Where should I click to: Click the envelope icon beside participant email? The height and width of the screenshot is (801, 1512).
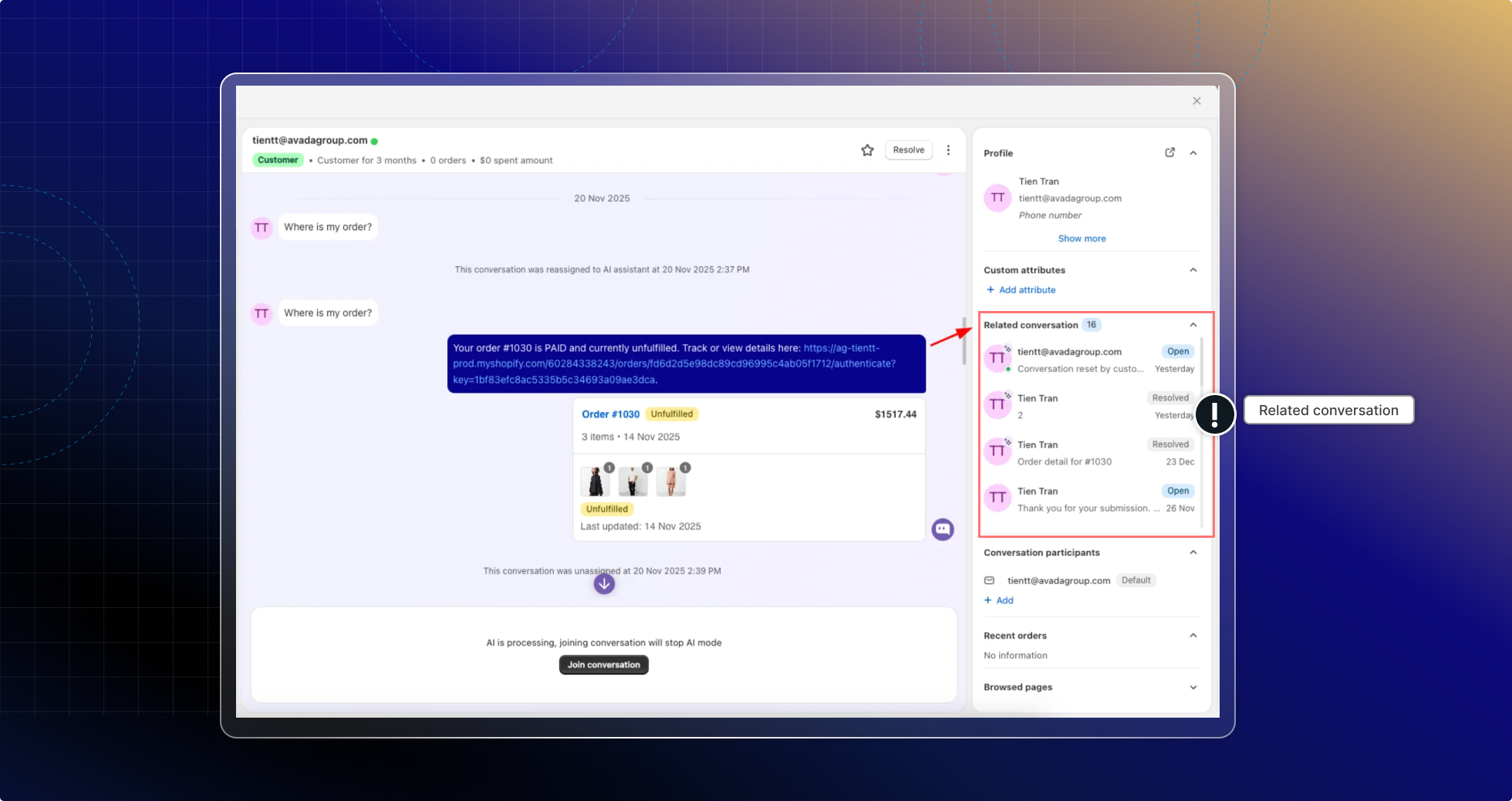(989, 580)
